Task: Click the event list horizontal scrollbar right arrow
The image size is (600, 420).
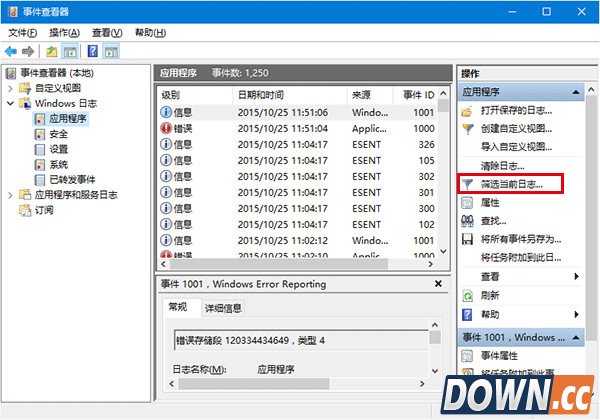Action: tap(431, 264)
